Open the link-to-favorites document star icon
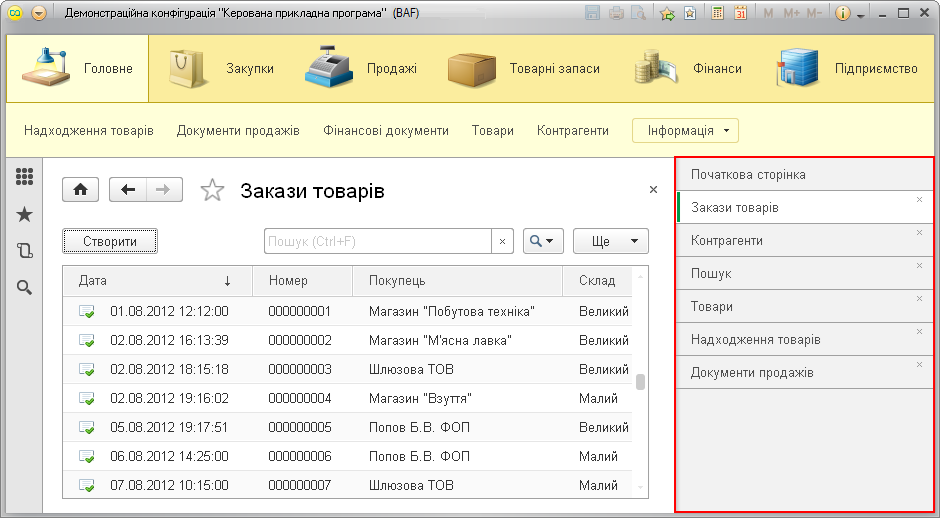The width and height of the screenshot is (940, 518). click(690, 13)
